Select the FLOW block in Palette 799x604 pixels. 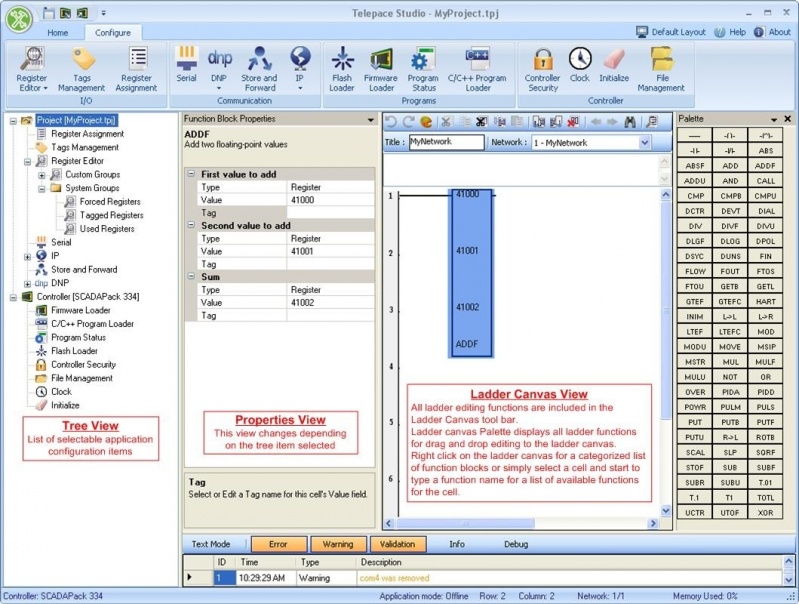[695, 271]
